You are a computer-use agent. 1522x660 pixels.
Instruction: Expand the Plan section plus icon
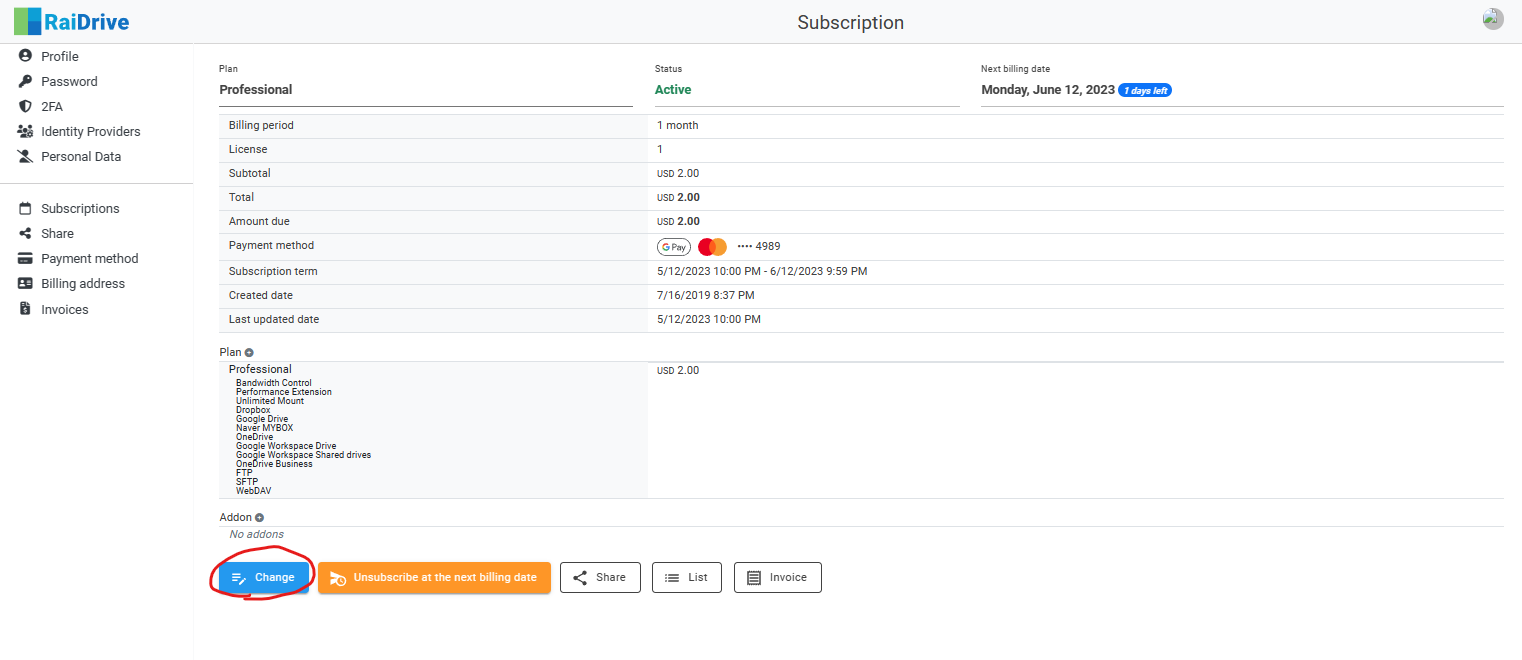pos(249,352)
